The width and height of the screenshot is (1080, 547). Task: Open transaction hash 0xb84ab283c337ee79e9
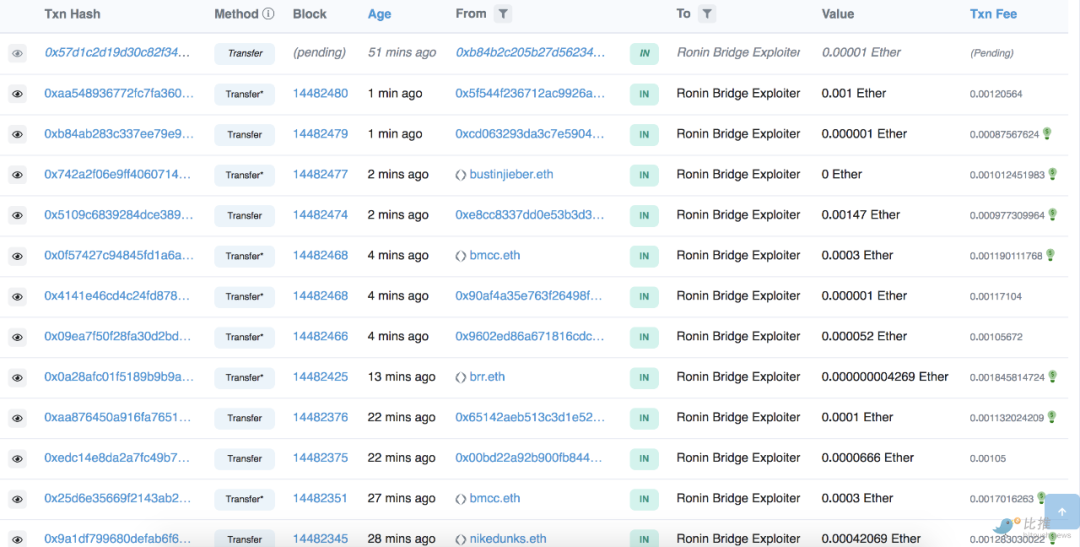coord(118,134)
